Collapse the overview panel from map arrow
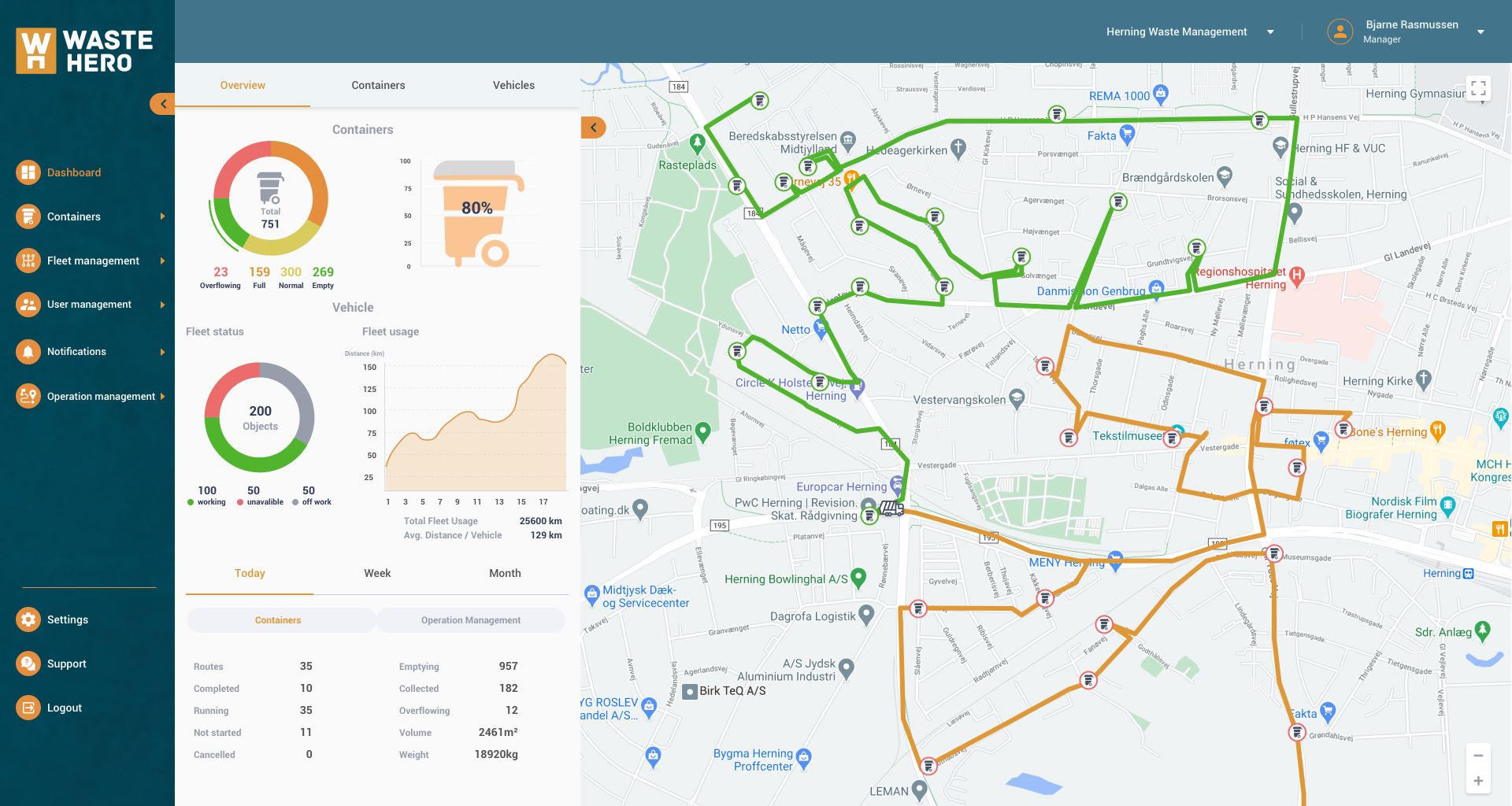The height and width of the screenshot is (806, 1512). (x=593, y=128)
